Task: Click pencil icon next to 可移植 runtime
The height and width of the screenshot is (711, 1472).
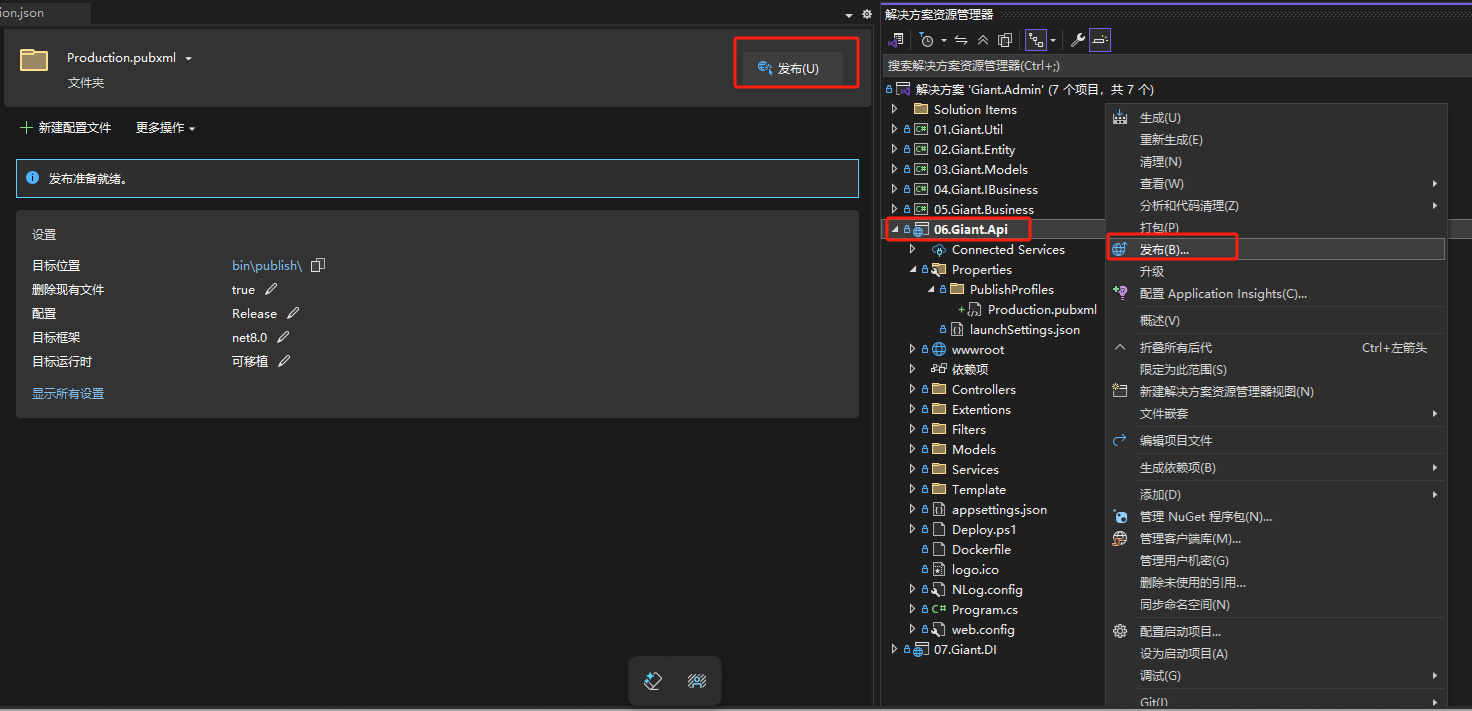Action: pyautogui.click(x=284, y=361)
